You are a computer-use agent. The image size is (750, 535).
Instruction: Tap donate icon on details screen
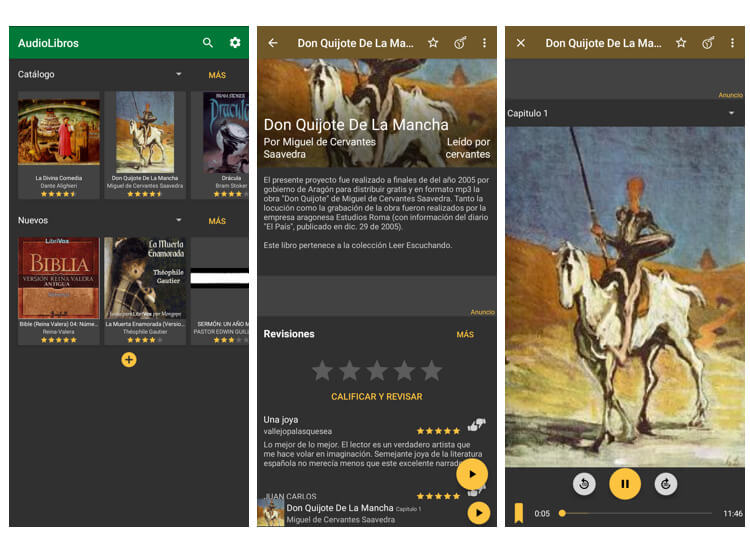coord(460,43)
